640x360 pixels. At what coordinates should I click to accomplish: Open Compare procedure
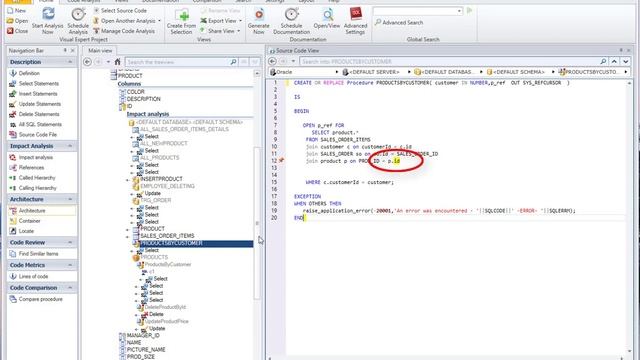click(x=36, y=299)
